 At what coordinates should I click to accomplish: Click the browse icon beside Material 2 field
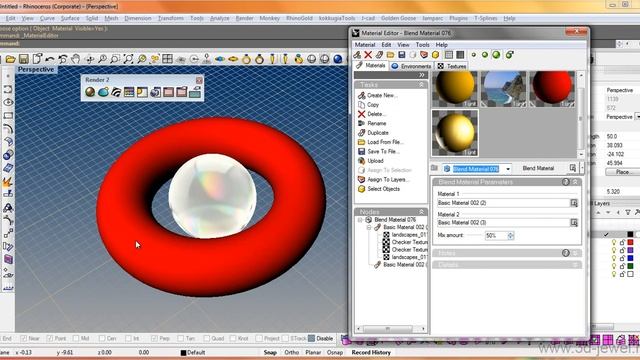click(574, 223)
